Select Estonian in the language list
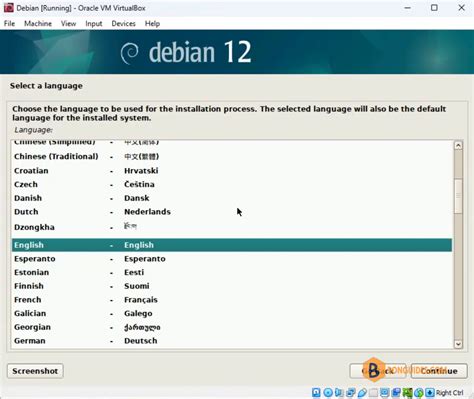474x399 pixels. (x=232, y=272)
